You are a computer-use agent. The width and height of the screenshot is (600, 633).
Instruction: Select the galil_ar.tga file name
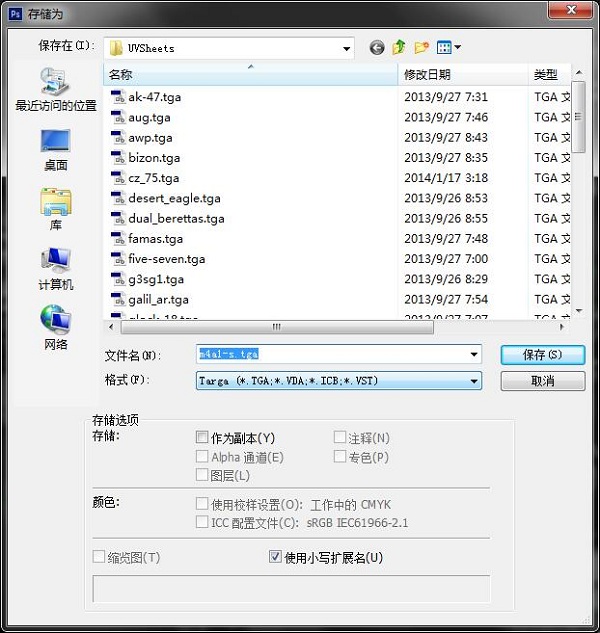coord(158,299)
